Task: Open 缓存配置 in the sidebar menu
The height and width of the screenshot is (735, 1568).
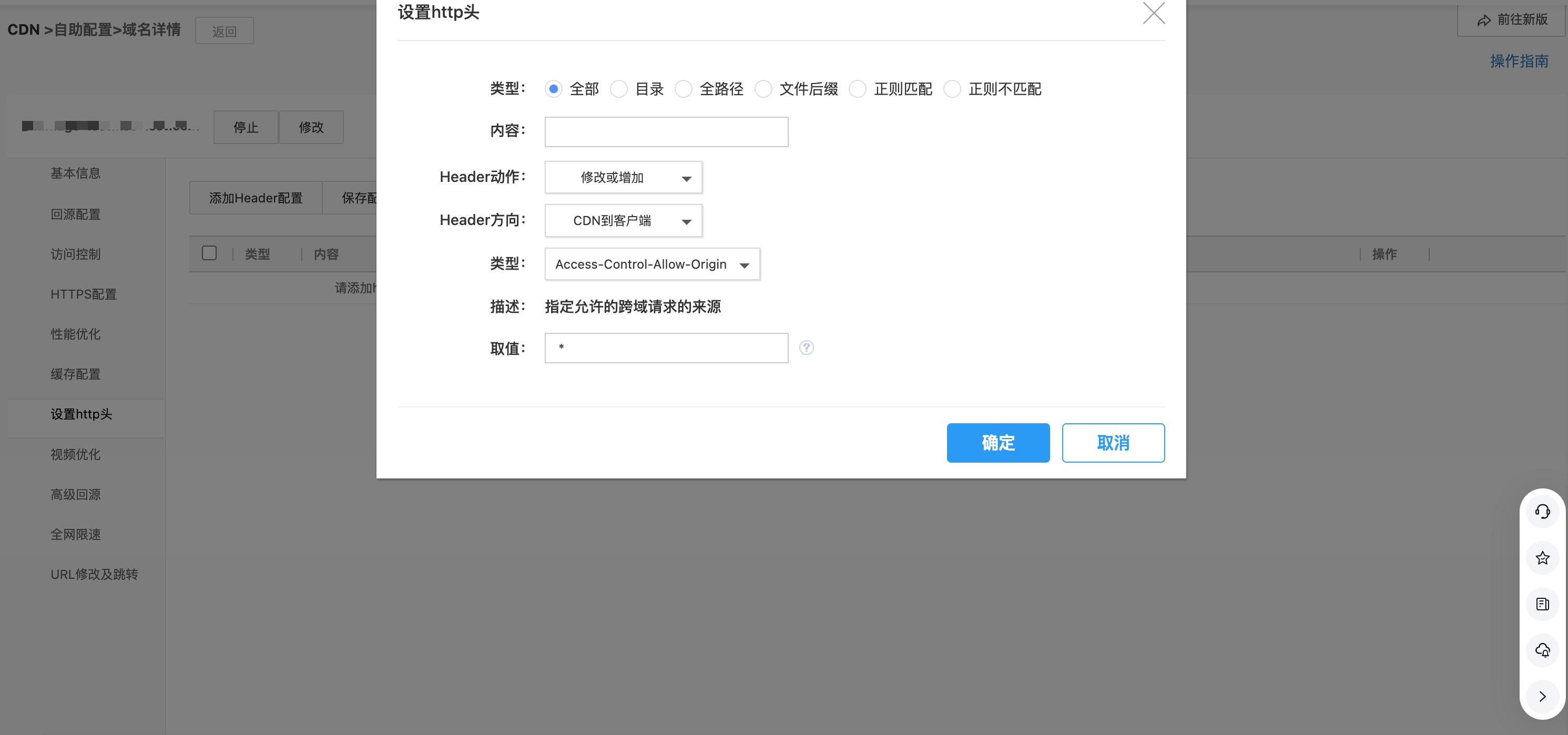Action: click(76, 374)
